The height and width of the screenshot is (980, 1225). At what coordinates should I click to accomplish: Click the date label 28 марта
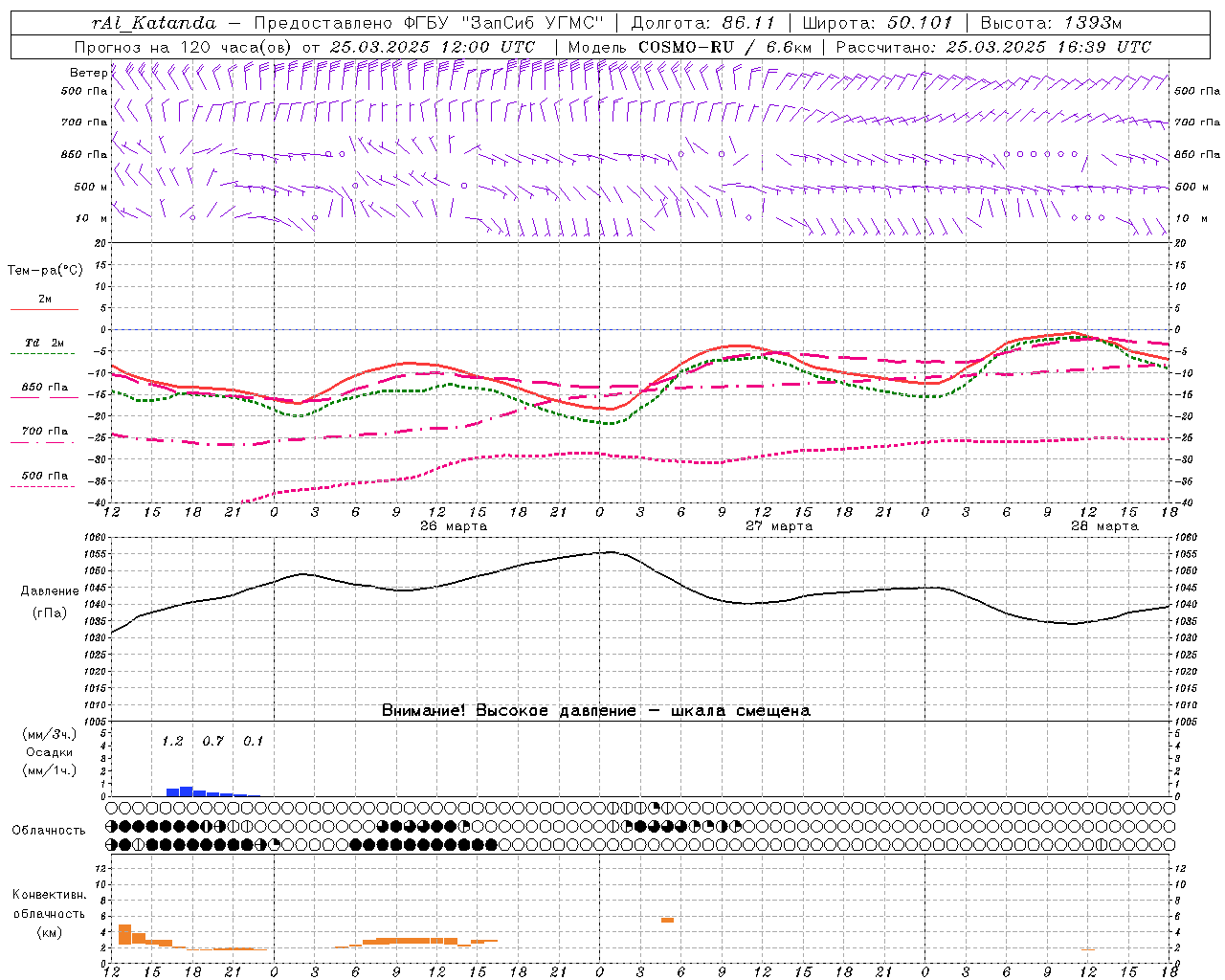1104,525
